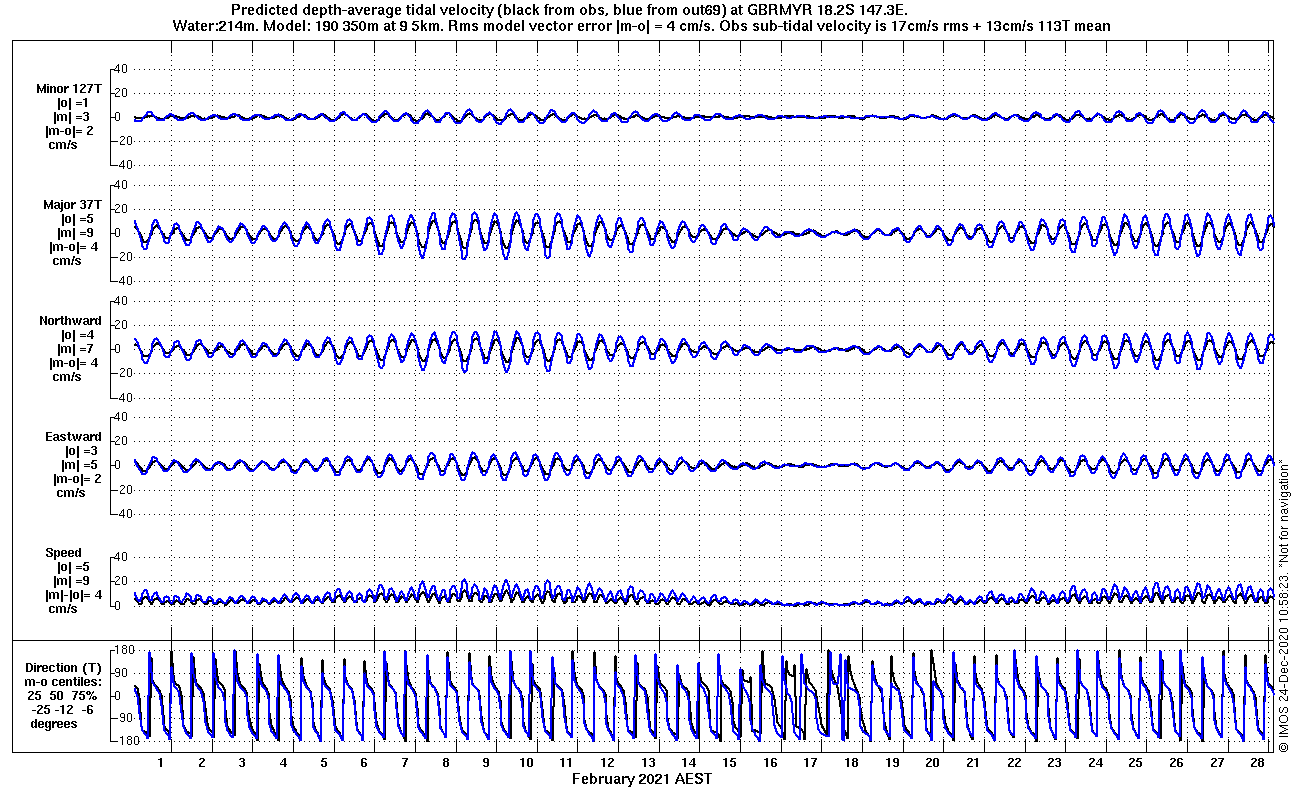1300x800 pixels.
Task: Click '|m| =5' under Eastward
Action: tap(79, 465)
